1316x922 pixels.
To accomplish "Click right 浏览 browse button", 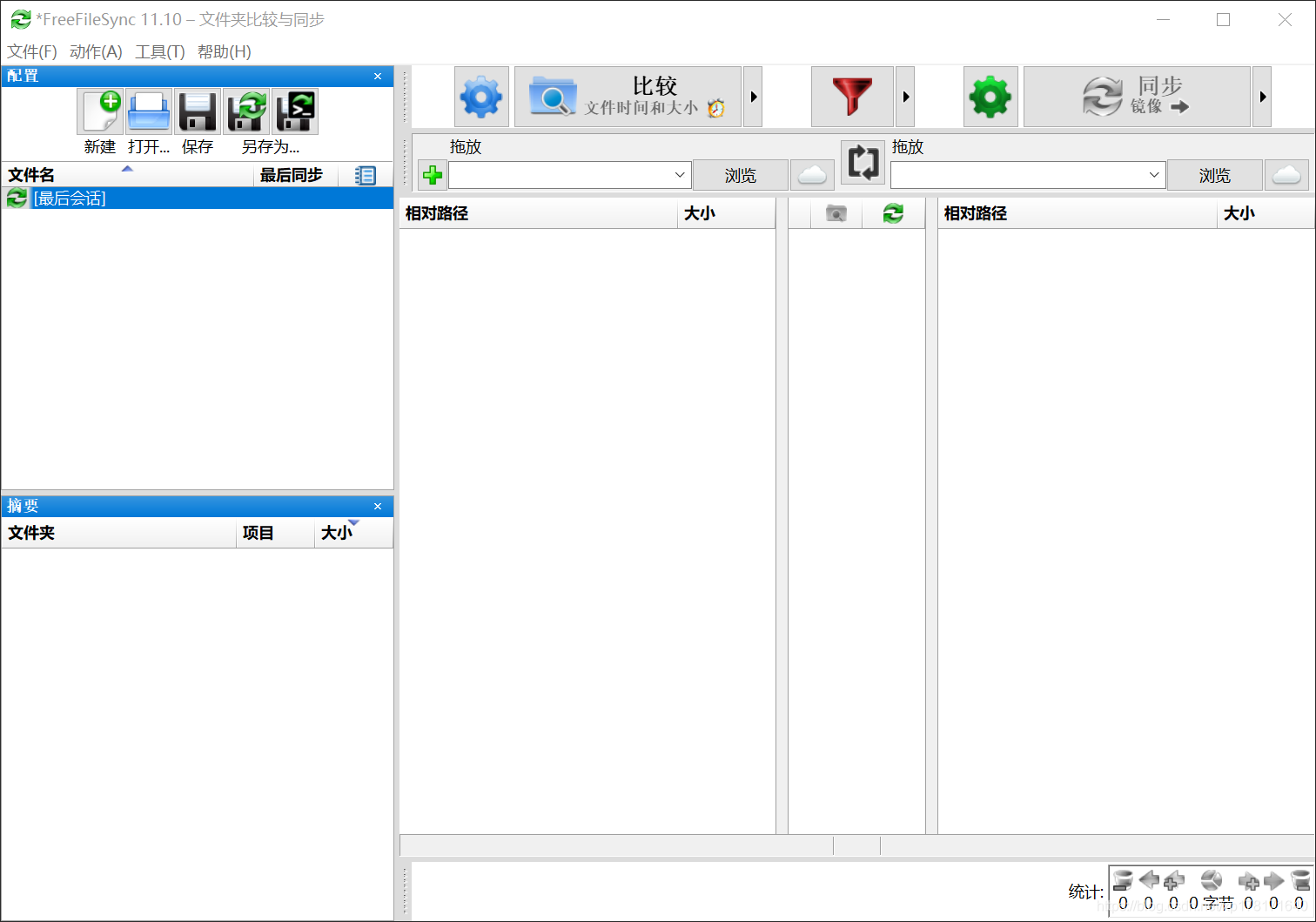I will (x=1215, y=175).
